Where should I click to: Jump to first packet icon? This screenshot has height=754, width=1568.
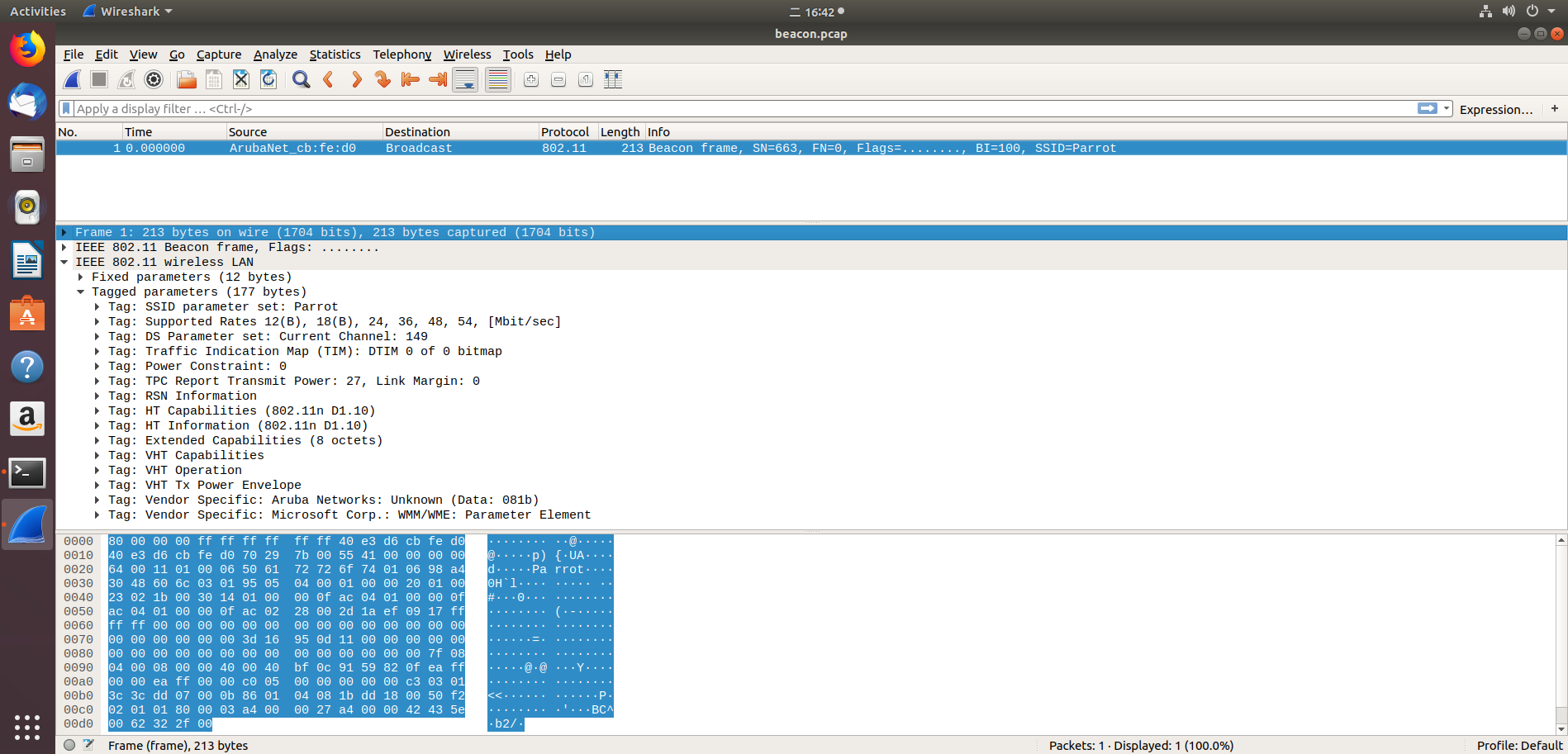click(x=410, y=79)
